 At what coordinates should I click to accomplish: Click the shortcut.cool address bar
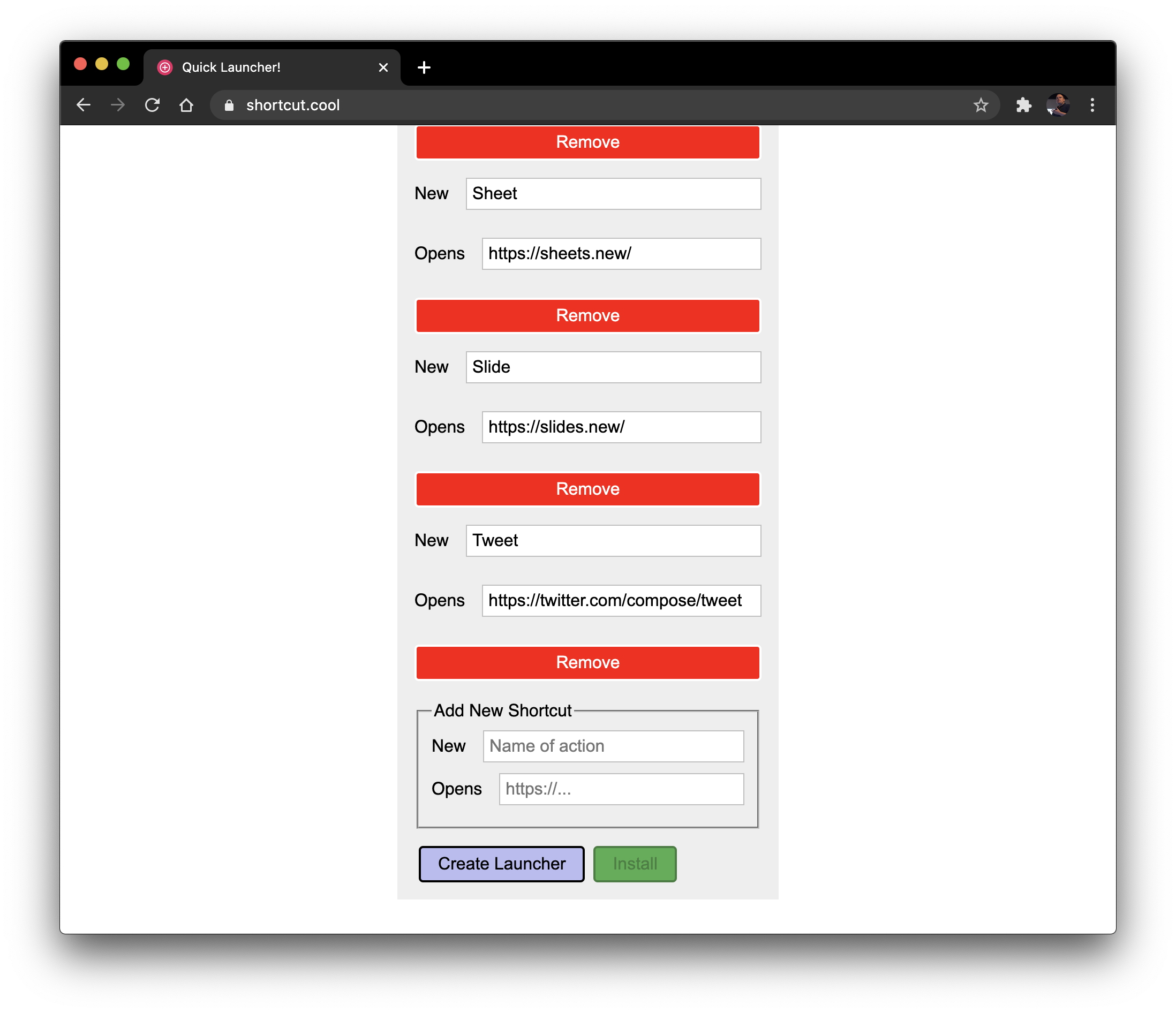click(605, 105)
